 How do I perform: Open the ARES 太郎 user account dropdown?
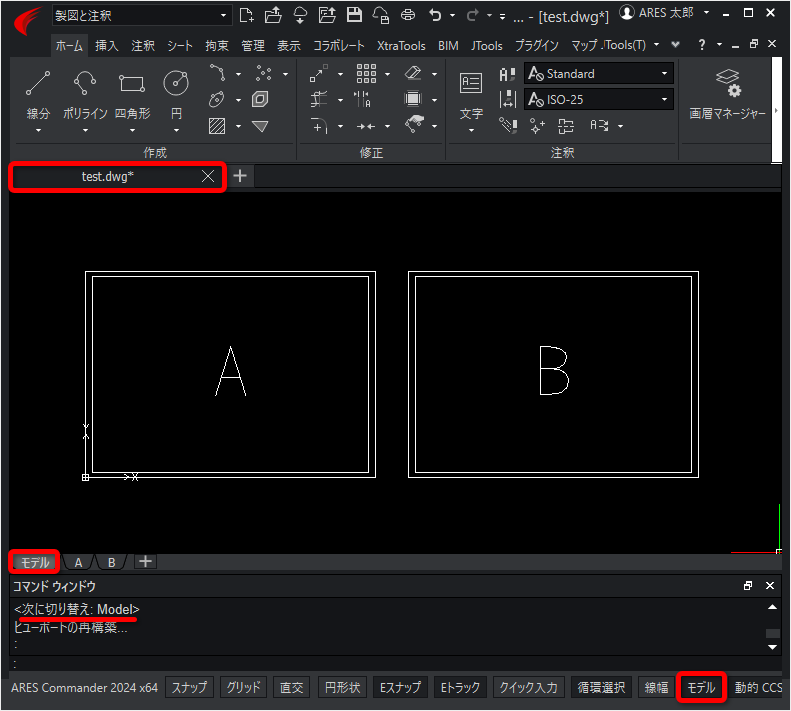click(706, 13)
